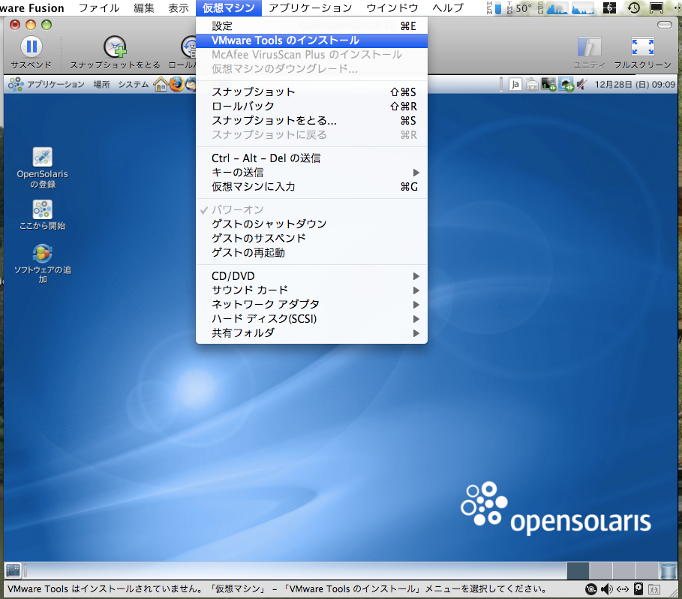682x599 pixels.
Task: Click the Spaces menu bar icon showing 6
Action: click(x=609, y=7)
